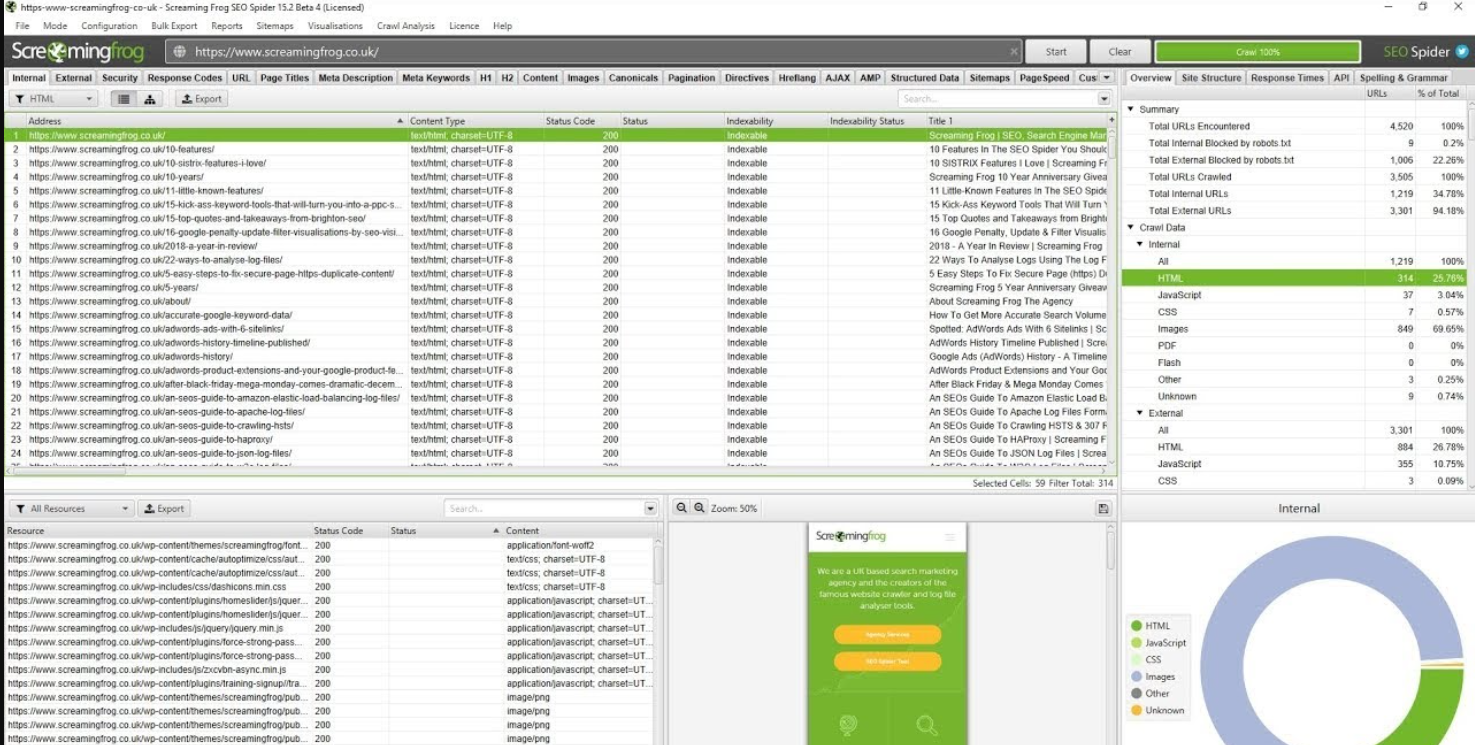The image size is (1475, 745).
Task: Open the Crawl Analysis menu
Action: pyautogui.click(x=405, y=26)
